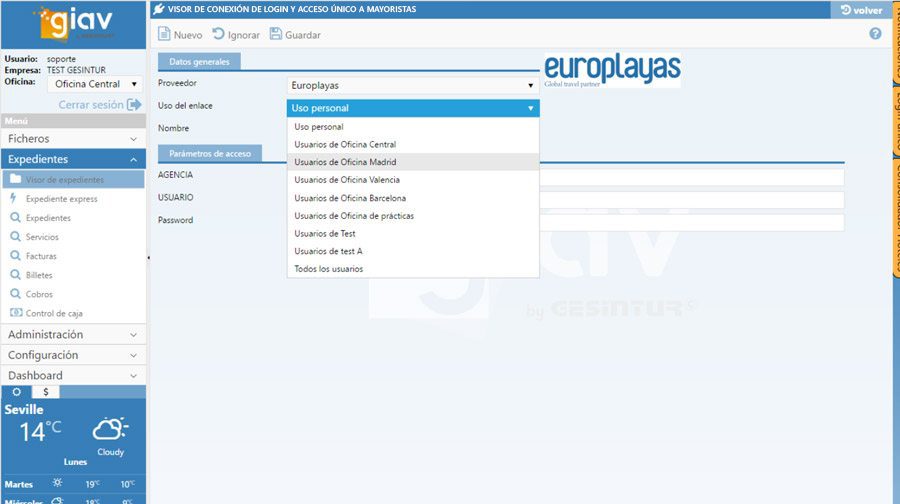Screen dimensions: 900x504
Task: Expand the Ficheros menu section
Action: coord(73,138)
